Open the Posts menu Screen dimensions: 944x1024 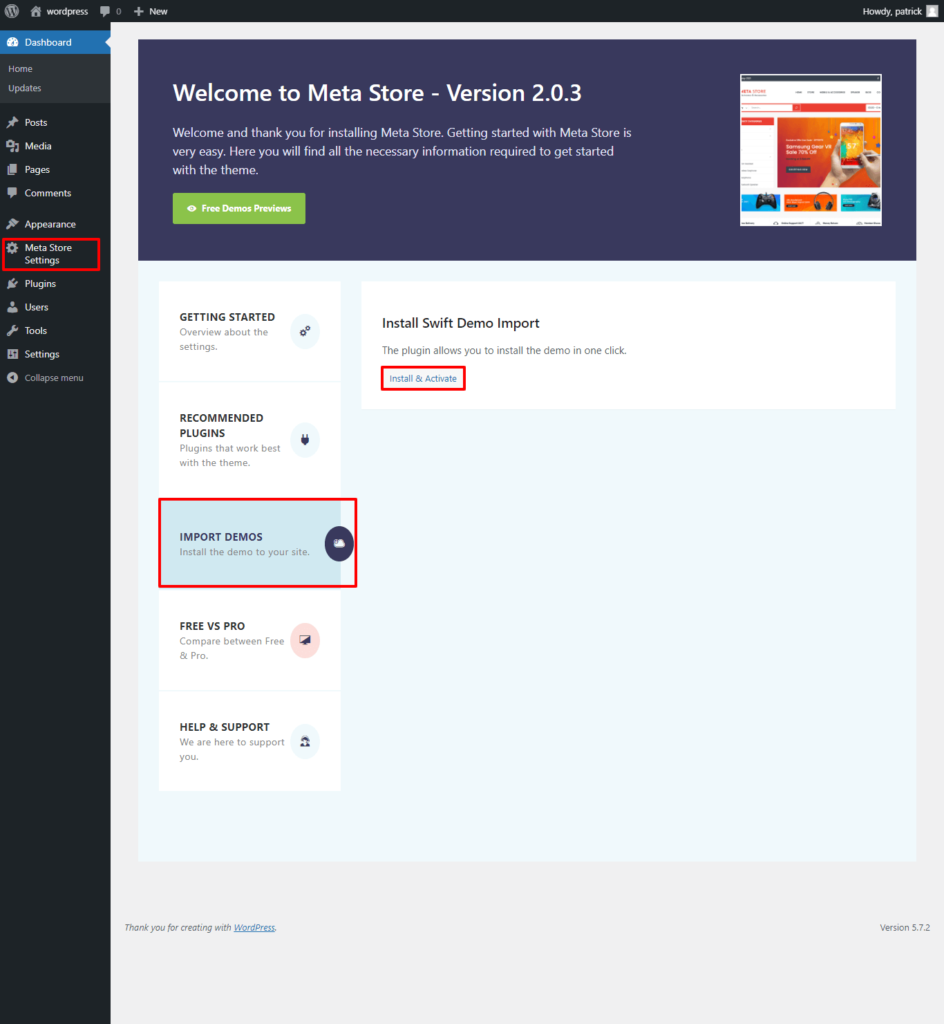(36, 123)
